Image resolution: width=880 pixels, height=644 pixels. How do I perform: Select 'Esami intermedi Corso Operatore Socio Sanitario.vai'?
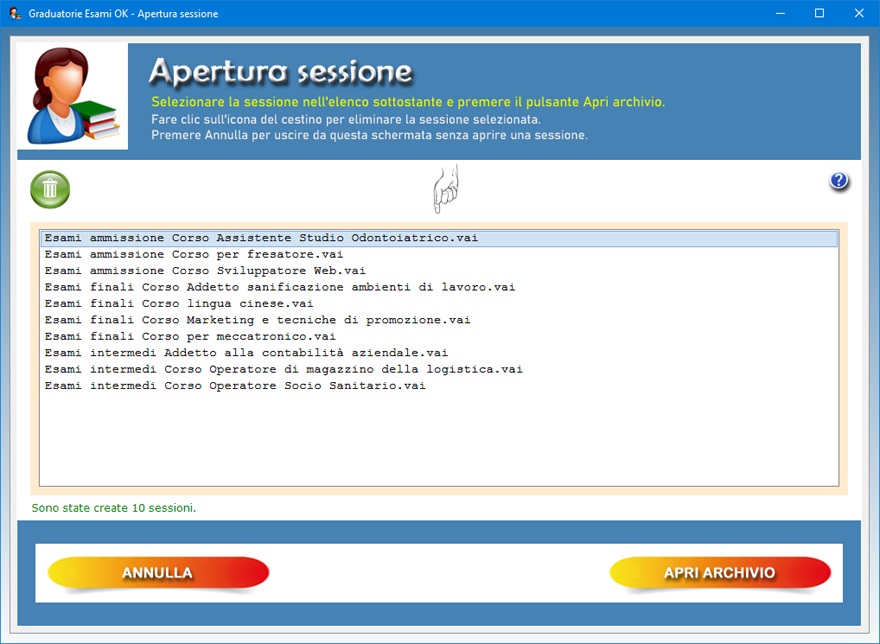(x=439, y=386)
